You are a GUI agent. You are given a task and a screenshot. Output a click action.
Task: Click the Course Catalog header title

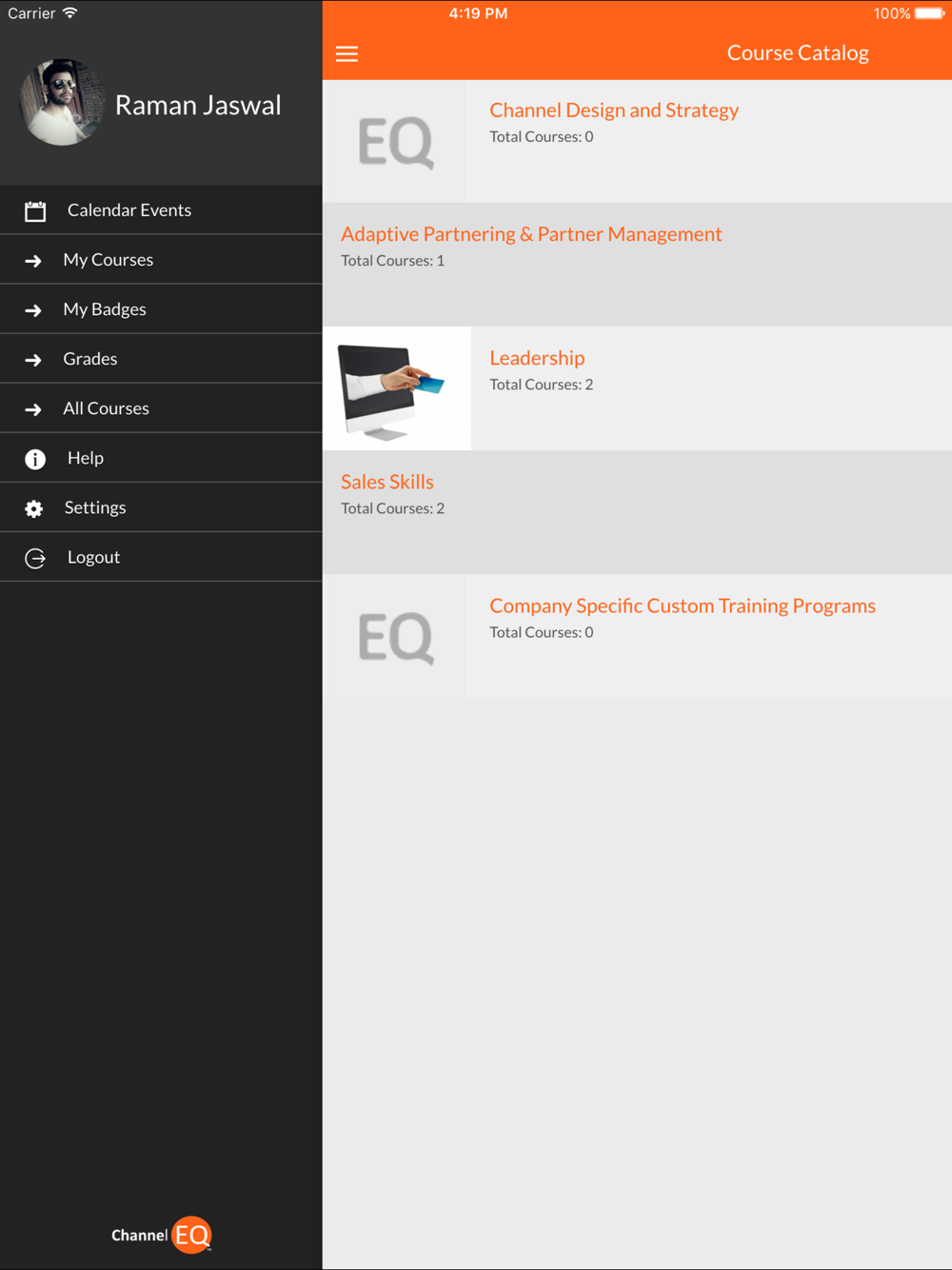click(x=798, y=53)
